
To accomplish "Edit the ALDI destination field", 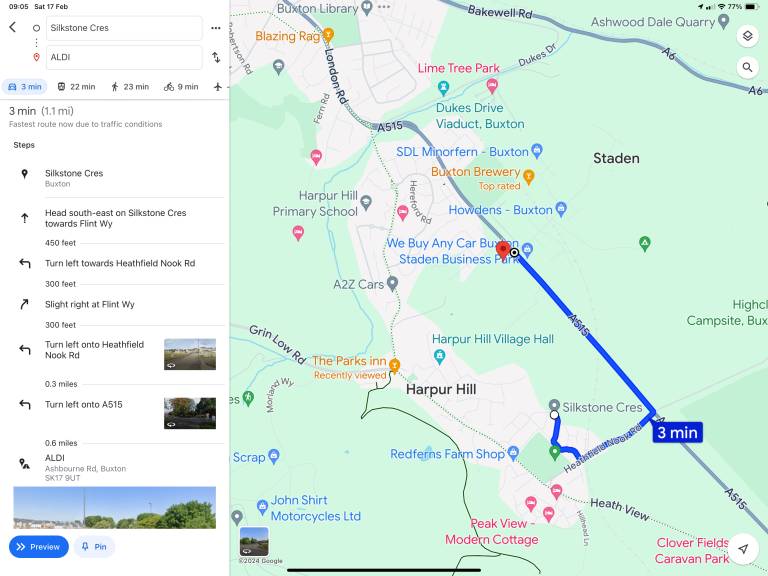I will pyautogui.click(x=122, y=57).
